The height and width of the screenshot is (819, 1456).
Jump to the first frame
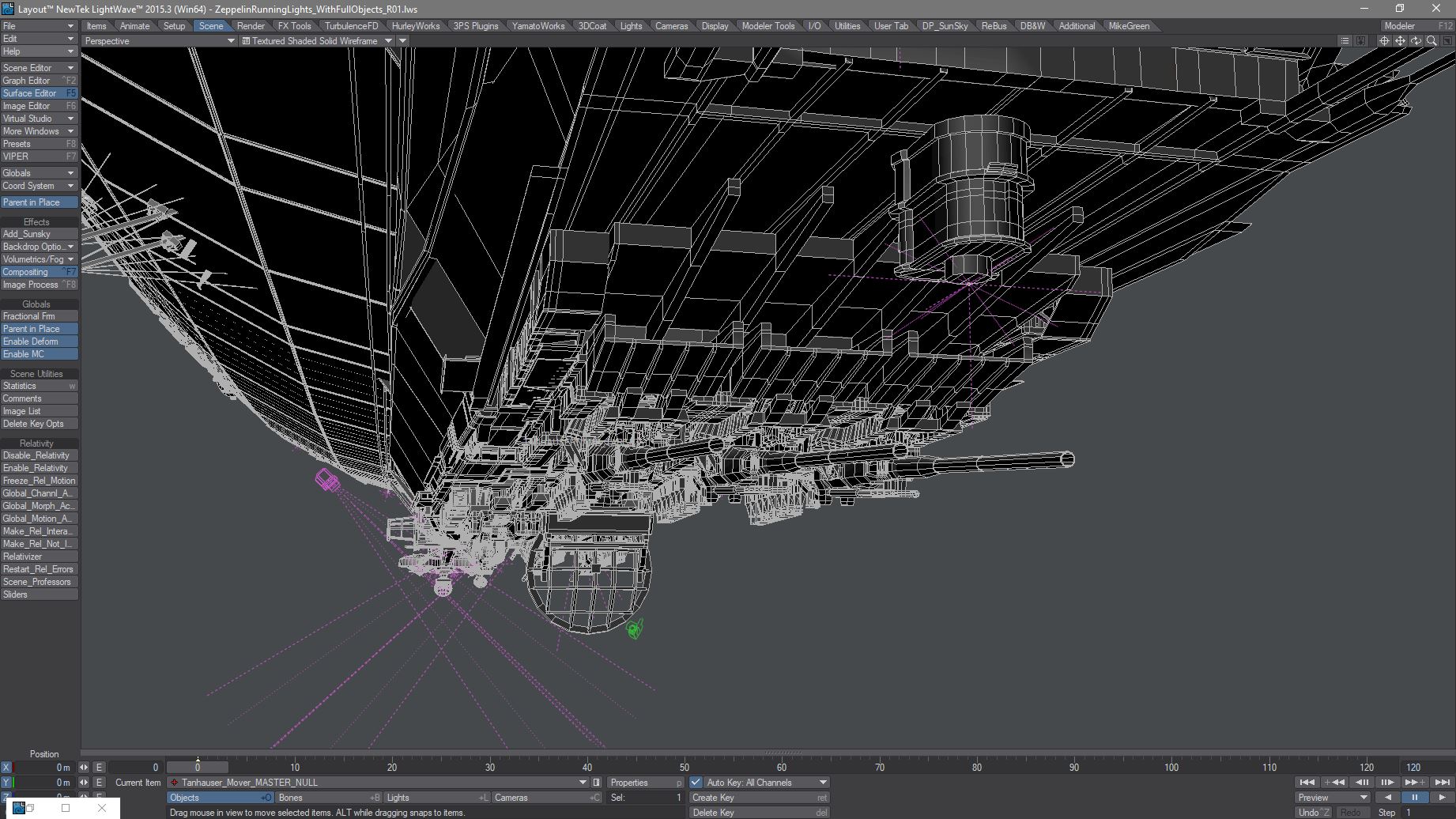tap(1307, 783)
